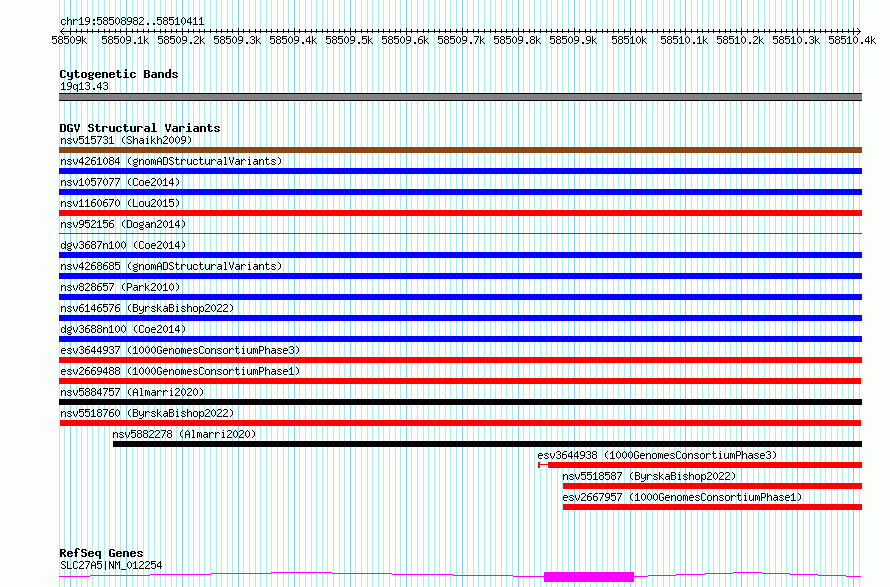Select the nsv1160670 (Lou2015) label
890x587 pixels.
(x=120, y=203)
